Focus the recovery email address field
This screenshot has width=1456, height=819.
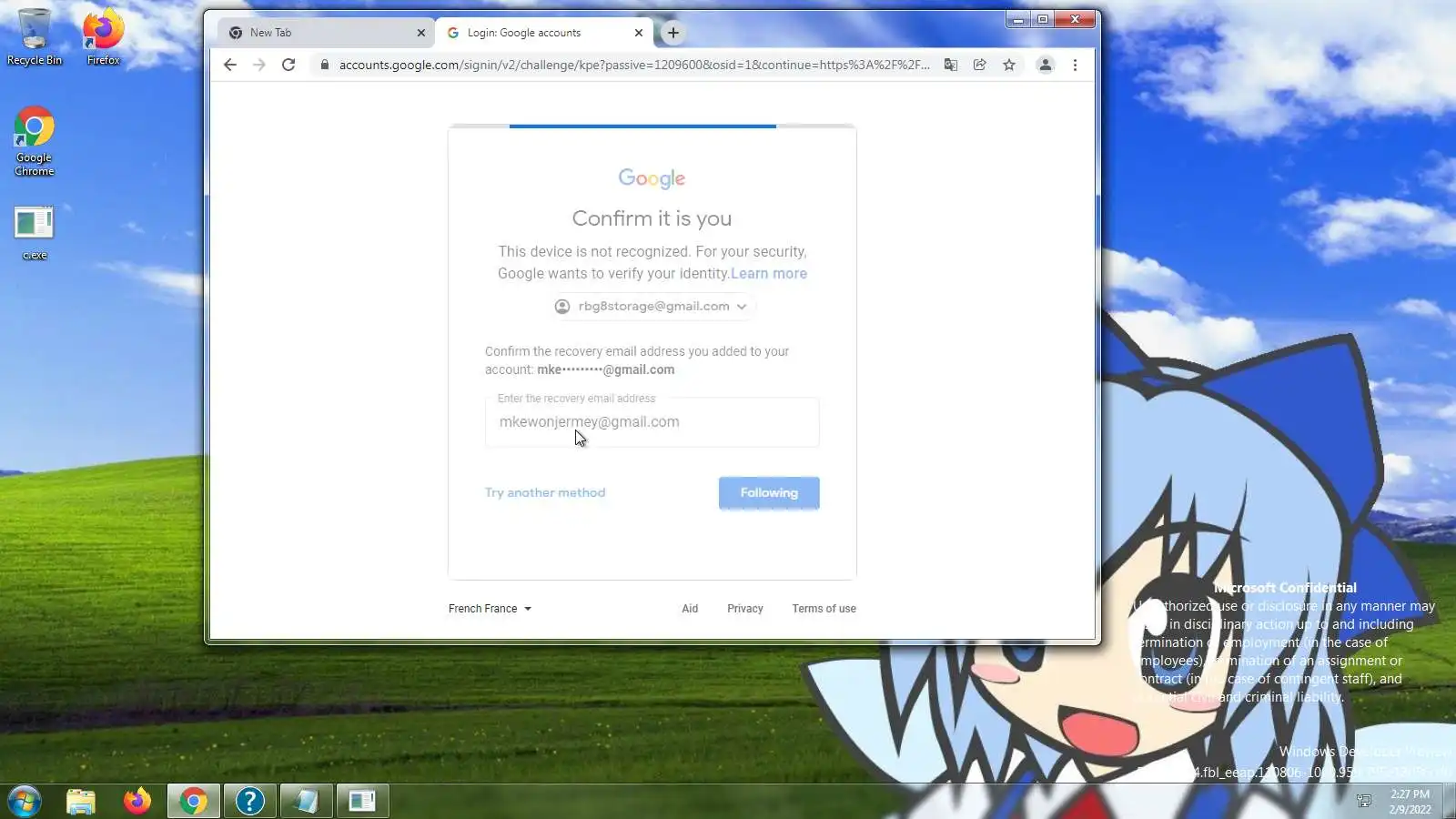(x=652, y=422)
